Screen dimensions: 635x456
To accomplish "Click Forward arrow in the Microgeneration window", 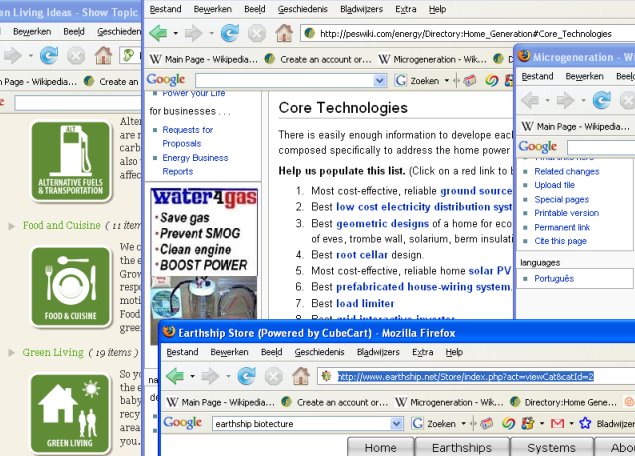I will pyautogui.click(x=566, y=100).
